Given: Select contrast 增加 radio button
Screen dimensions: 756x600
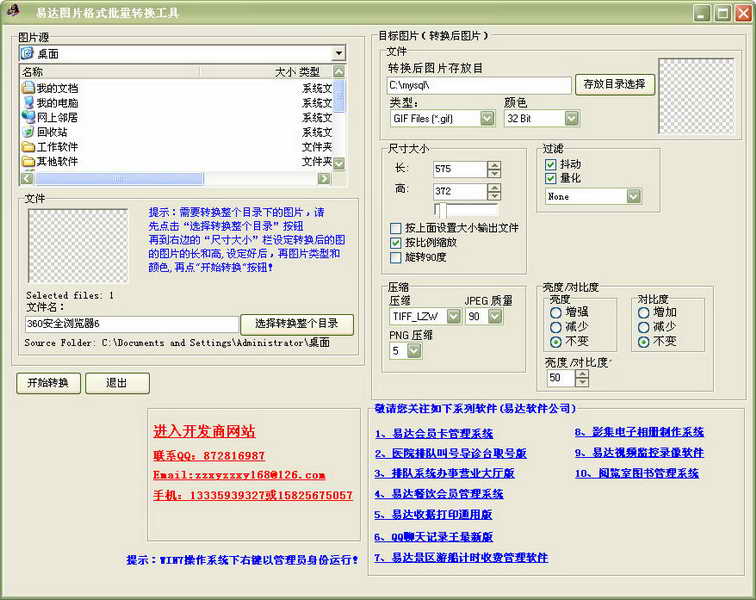Looking at the screenshot, I should [643, 313].
